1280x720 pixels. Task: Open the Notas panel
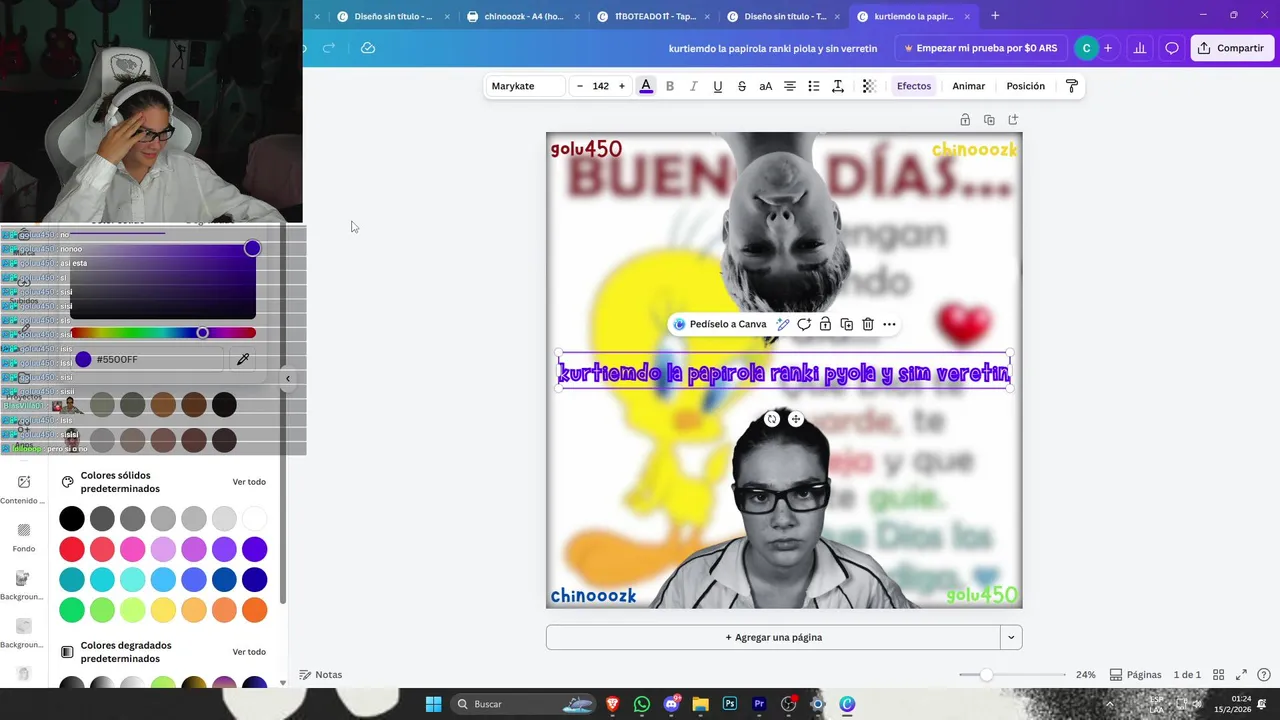[x=320, y=675]
